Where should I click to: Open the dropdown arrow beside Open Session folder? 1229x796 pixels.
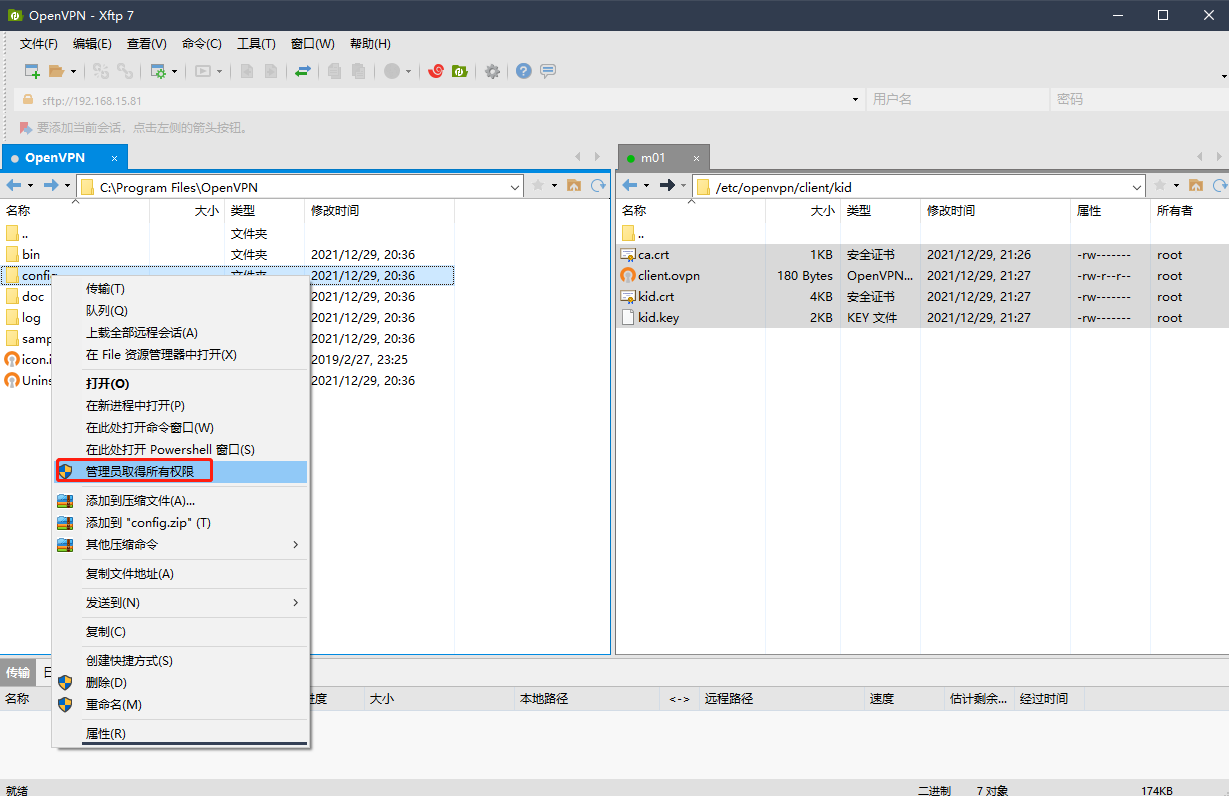tap(73, 71)
